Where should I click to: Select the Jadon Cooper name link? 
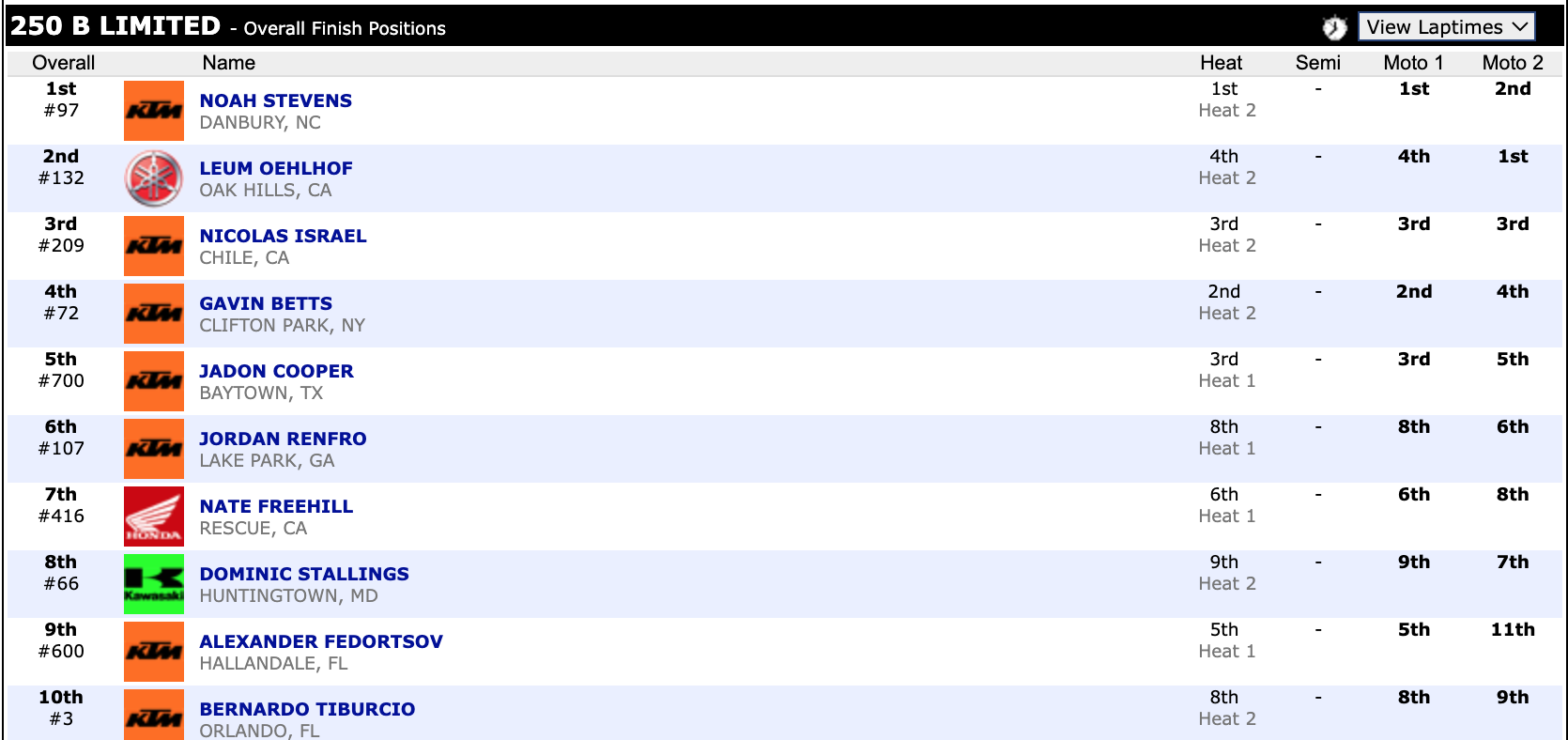click(x=276, y=371)
